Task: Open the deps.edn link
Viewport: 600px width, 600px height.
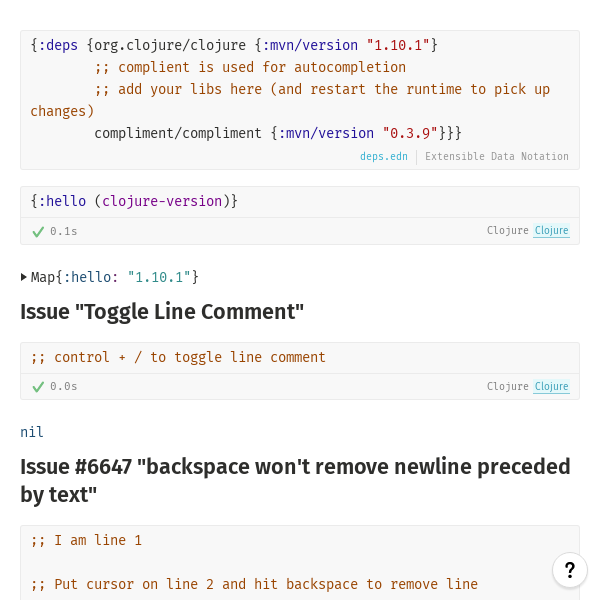Action: point(384,157)
